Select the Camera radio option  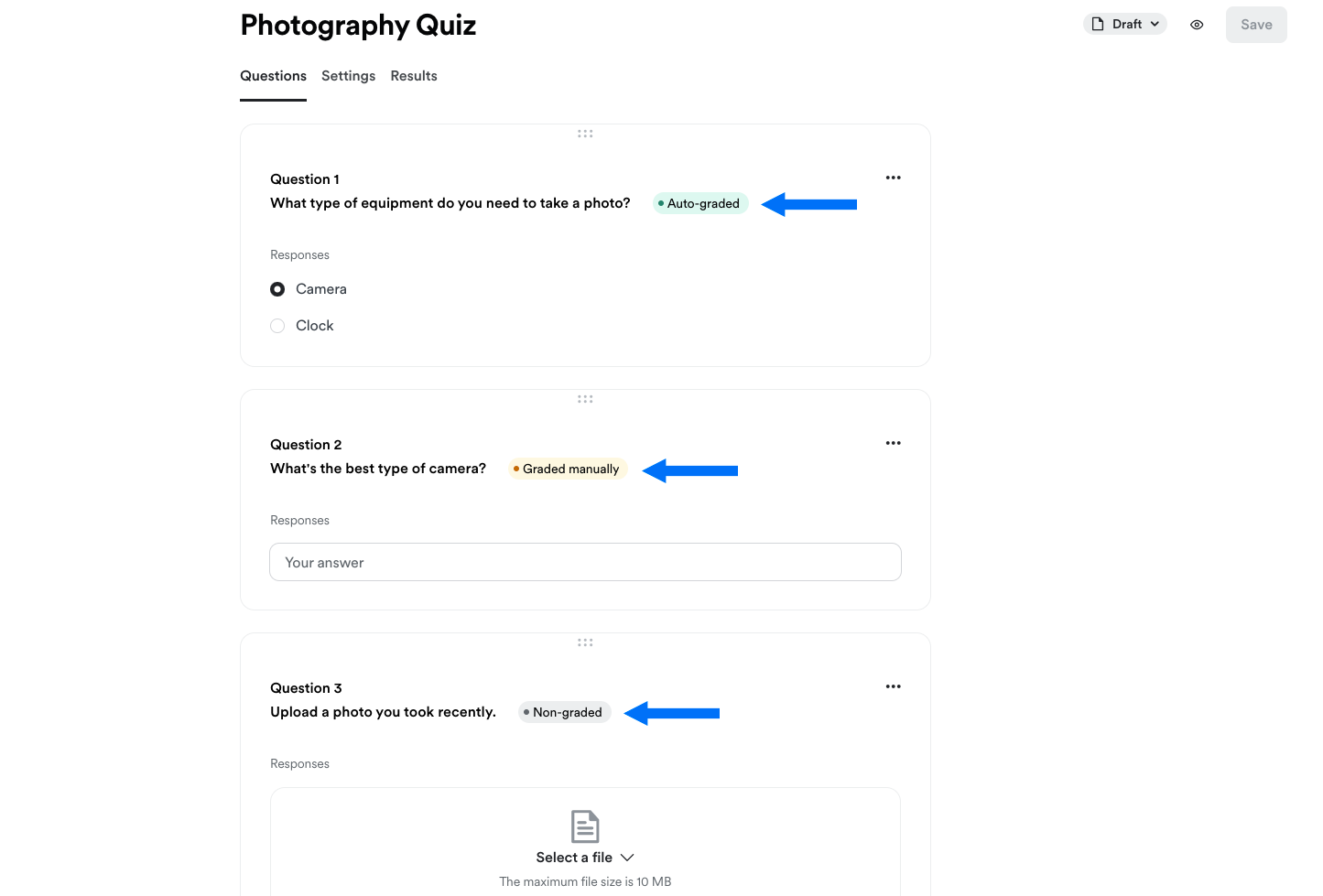(277, 289)
